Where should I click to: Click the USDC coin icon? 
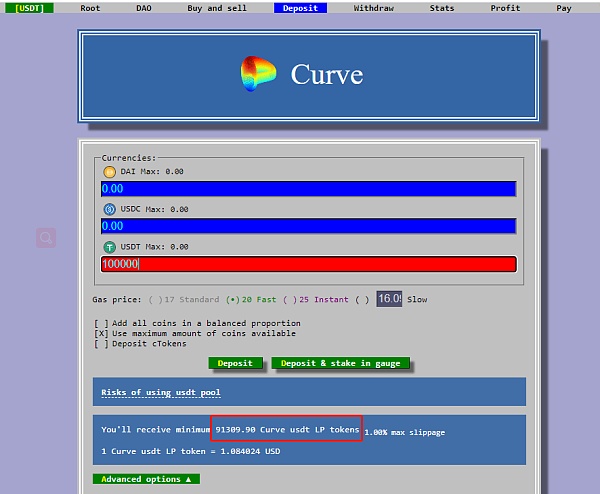109,209
